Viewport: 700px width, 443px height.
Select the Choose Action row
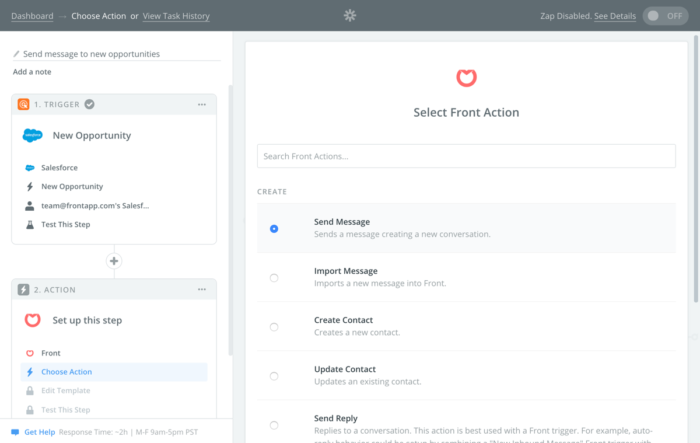[114, 372]
